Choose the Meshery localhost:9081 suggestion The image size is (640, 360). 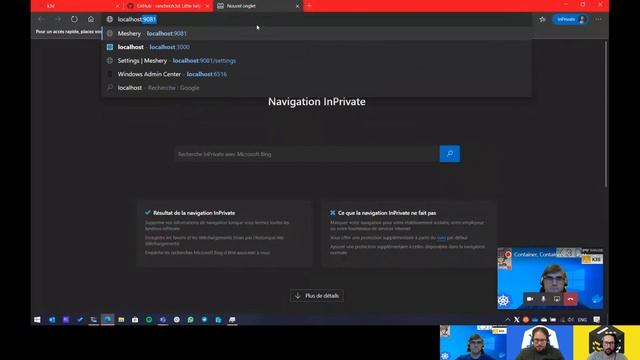(x=316, y=33)
